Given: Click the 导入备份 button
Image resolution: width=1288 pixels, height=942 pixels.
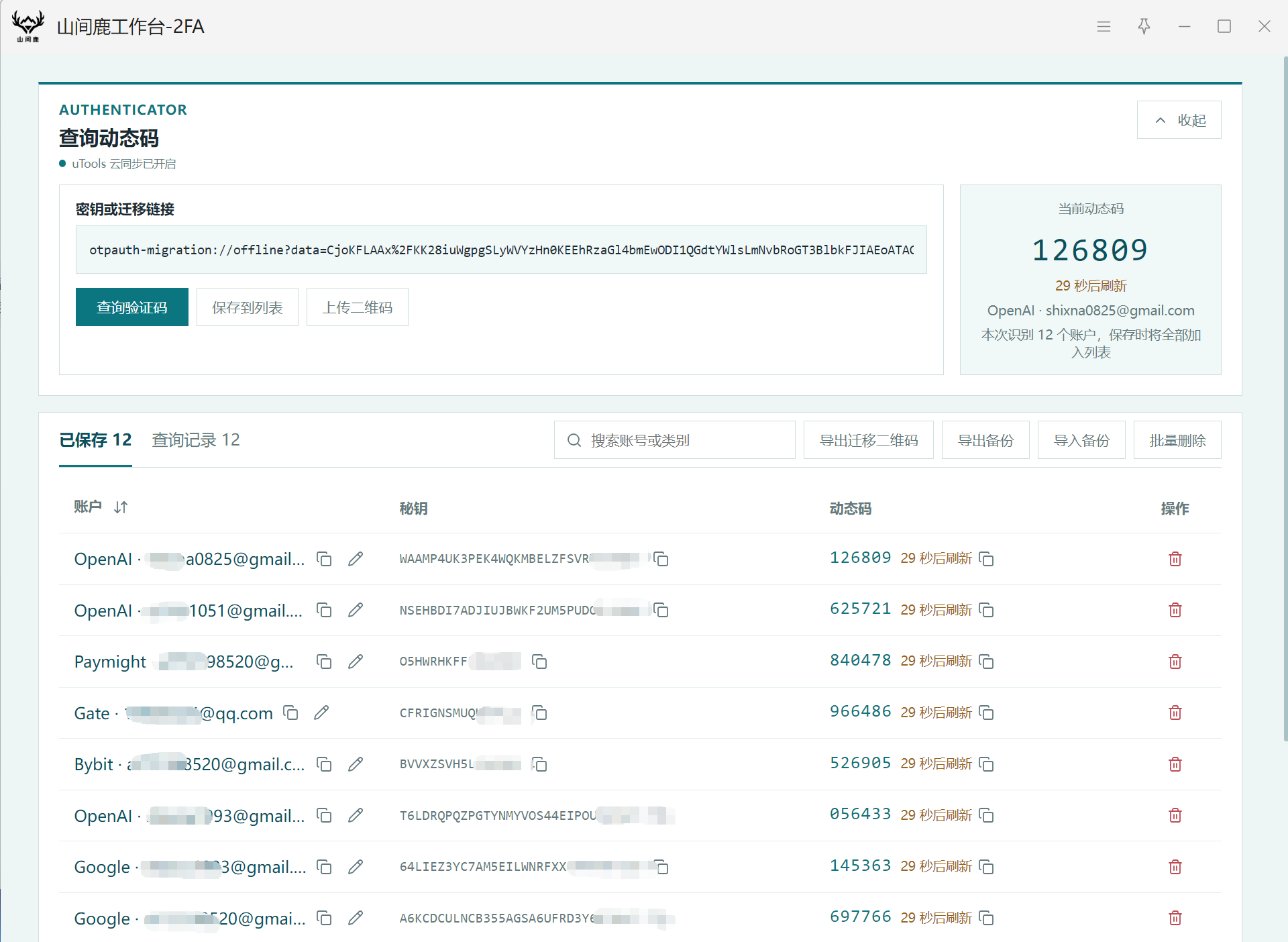Looking at the screenshot, I should point(1081,440).
